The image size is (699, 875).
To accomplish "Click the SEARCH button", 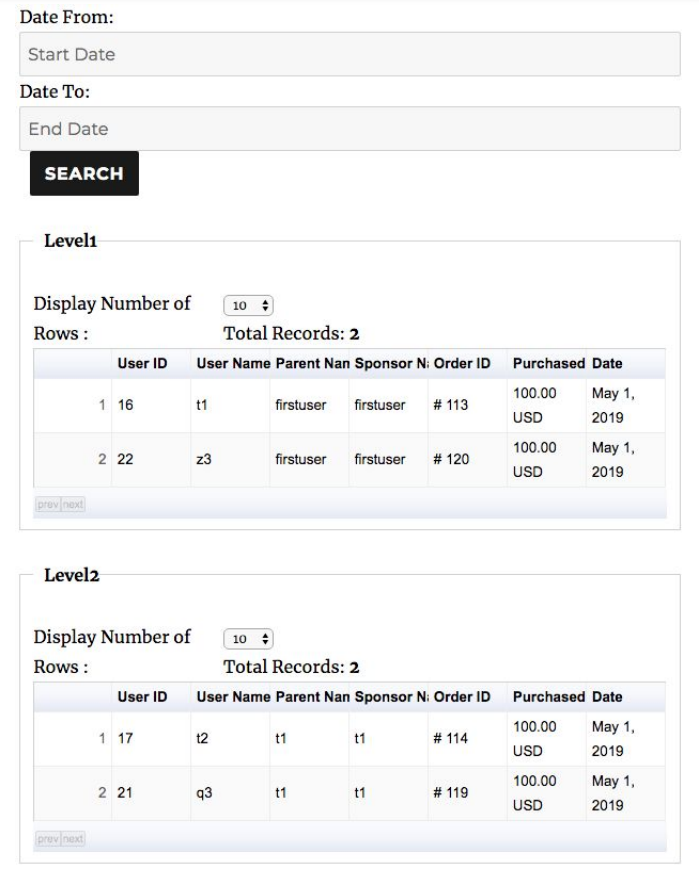I will tap(84, 174).
